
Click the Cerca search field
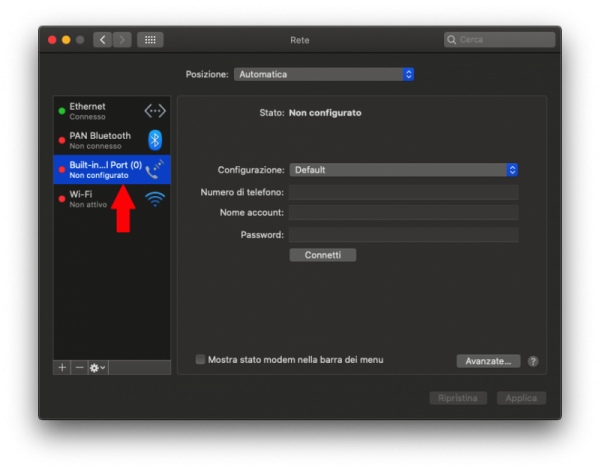click(499, 40)
